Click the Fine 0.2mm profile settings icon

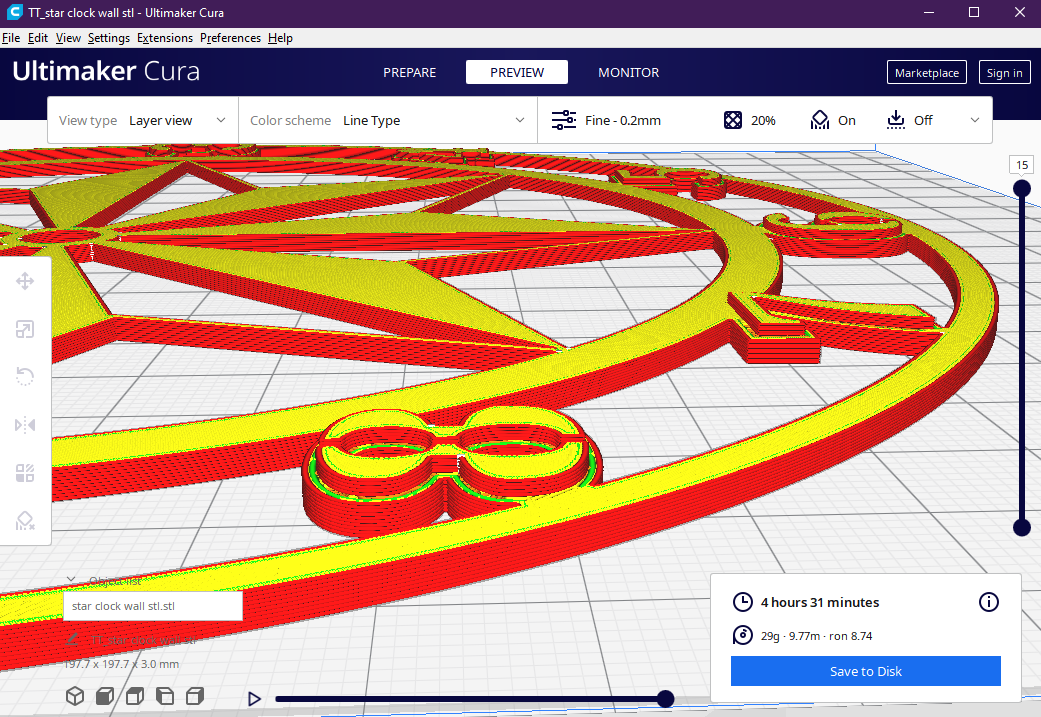(x=564, y=120)
